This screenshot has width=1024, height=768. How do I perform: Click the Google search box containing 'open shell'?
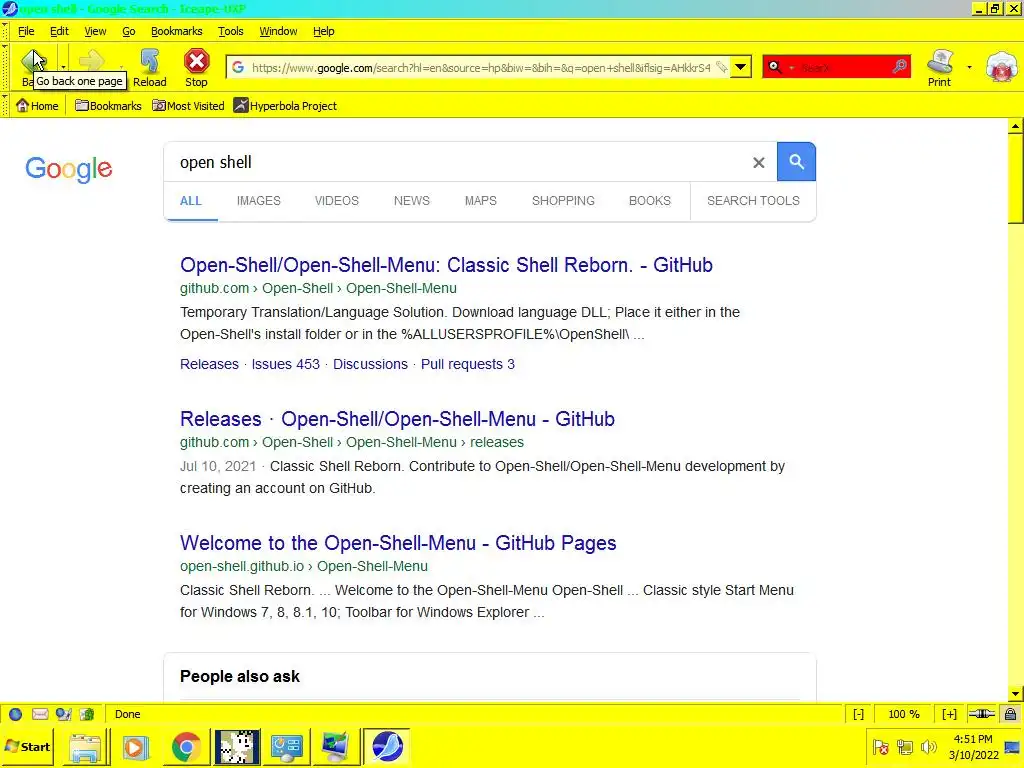click(x=457, y=162)
